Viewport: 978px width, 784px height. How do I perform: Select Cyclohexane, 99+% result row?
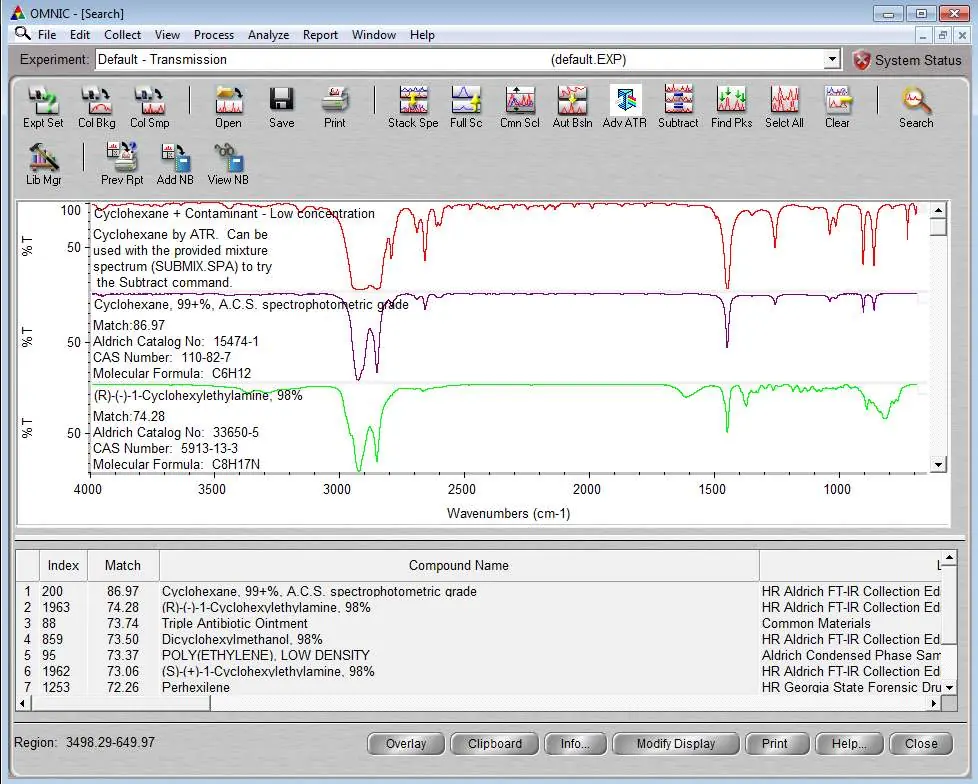[x=478, y=591]
